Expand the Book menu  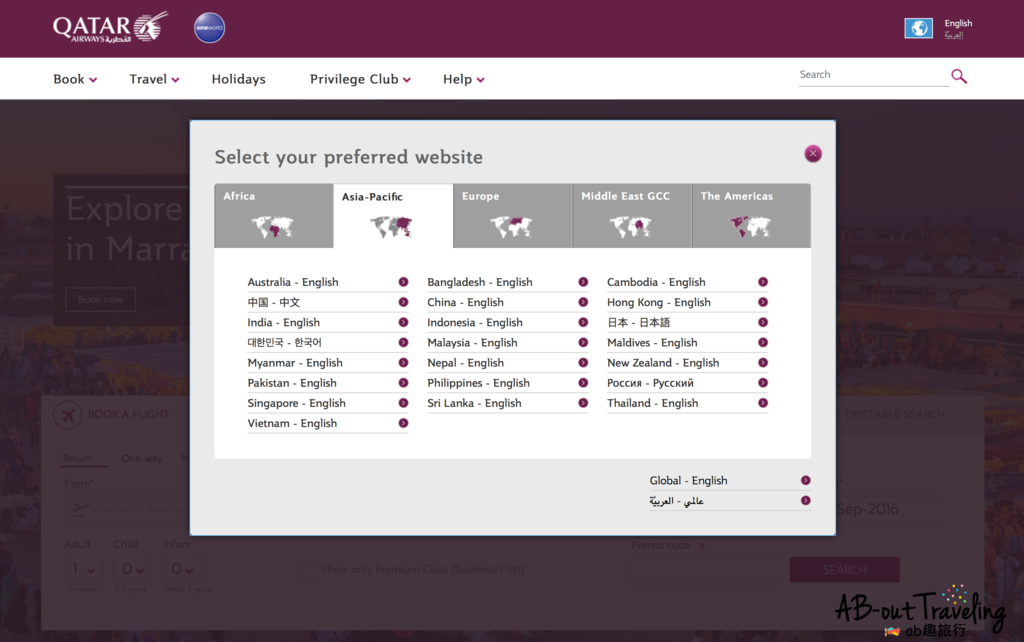75,79
